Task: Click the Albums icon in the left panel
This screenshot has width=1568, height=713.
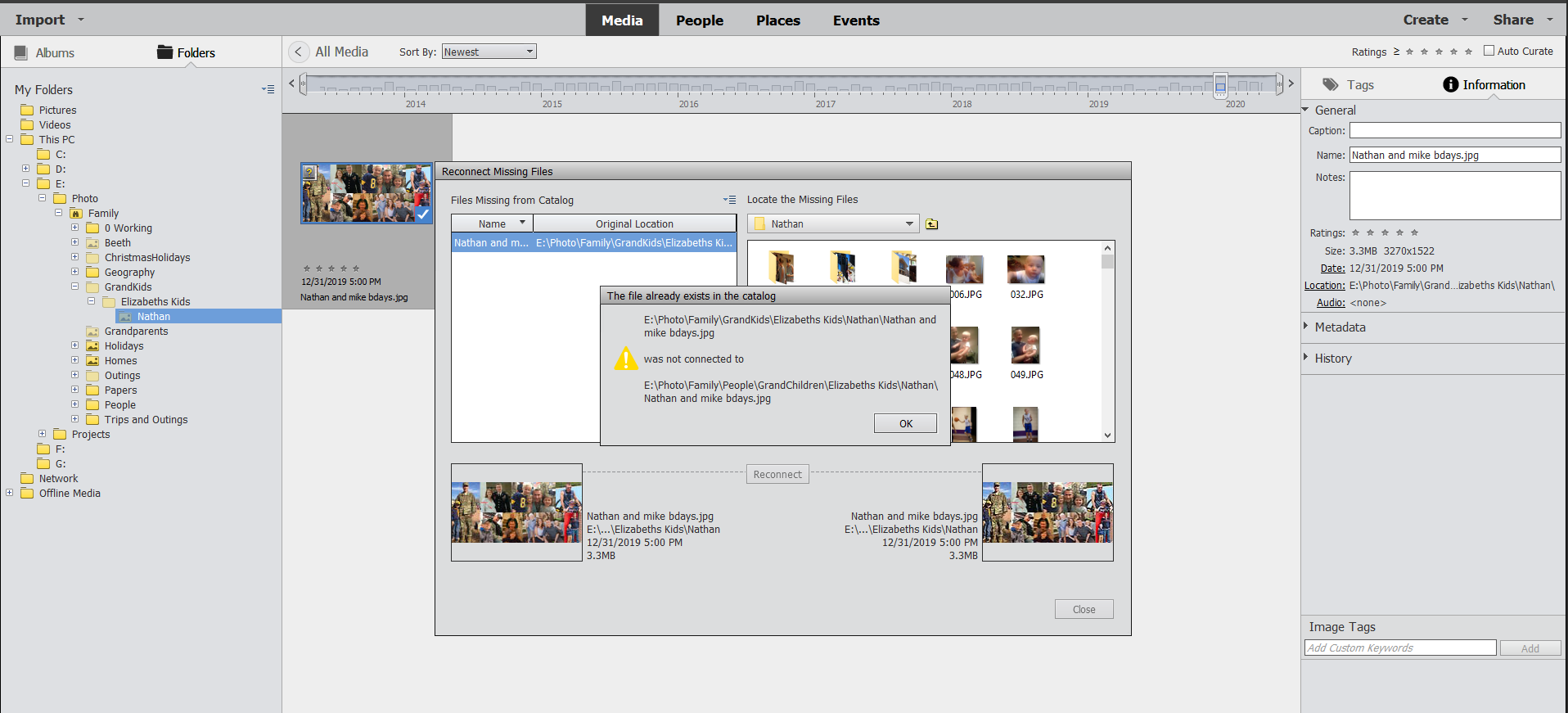Action: [21, 52]
